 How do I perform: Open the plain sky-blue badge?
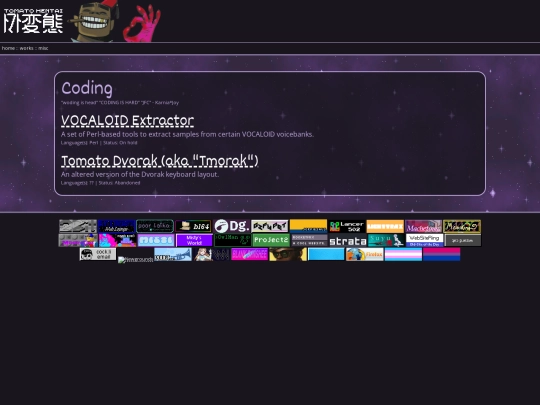tap(326, 254)
